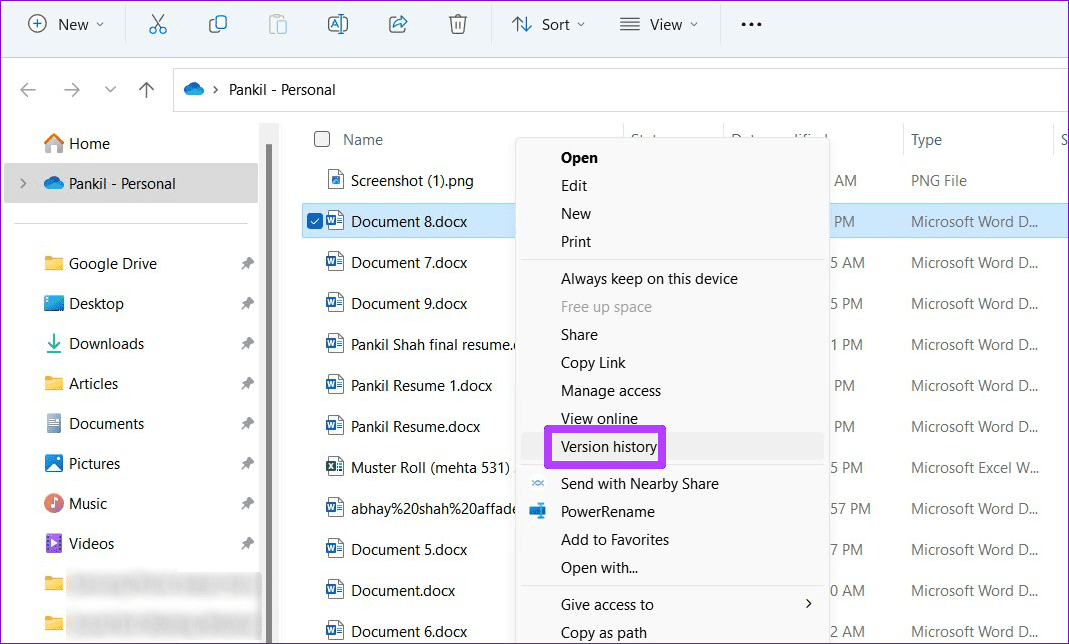Select Version history from the context menu
The height and width of the screenshot is (644, 1069).
pos(605,447)
